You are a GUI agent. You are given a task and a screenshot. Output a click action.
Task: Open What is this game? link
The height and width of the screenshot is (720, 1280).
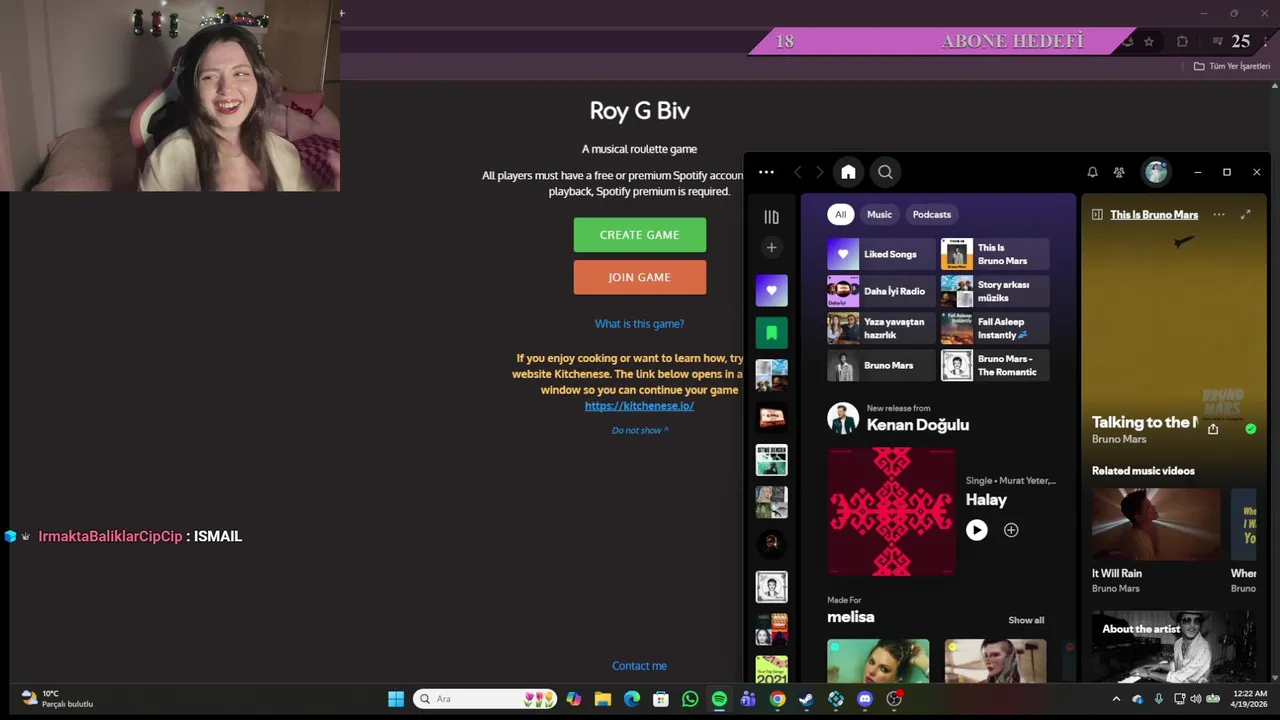(639, 324)
